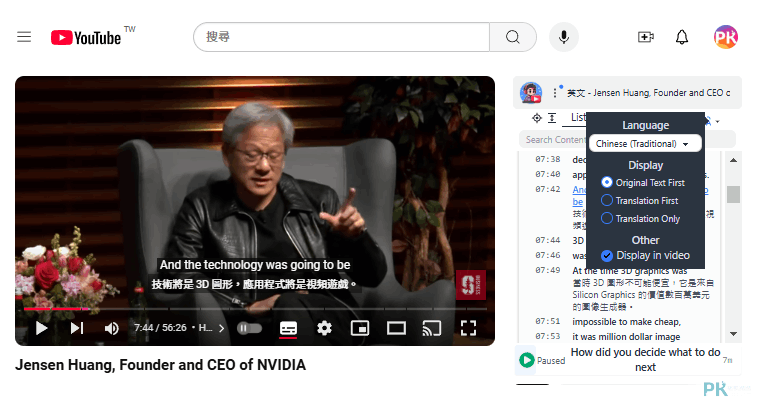Jump to transcript timestamp 07:40
Viewport: 760px width, 400px height.
[548, 174]
